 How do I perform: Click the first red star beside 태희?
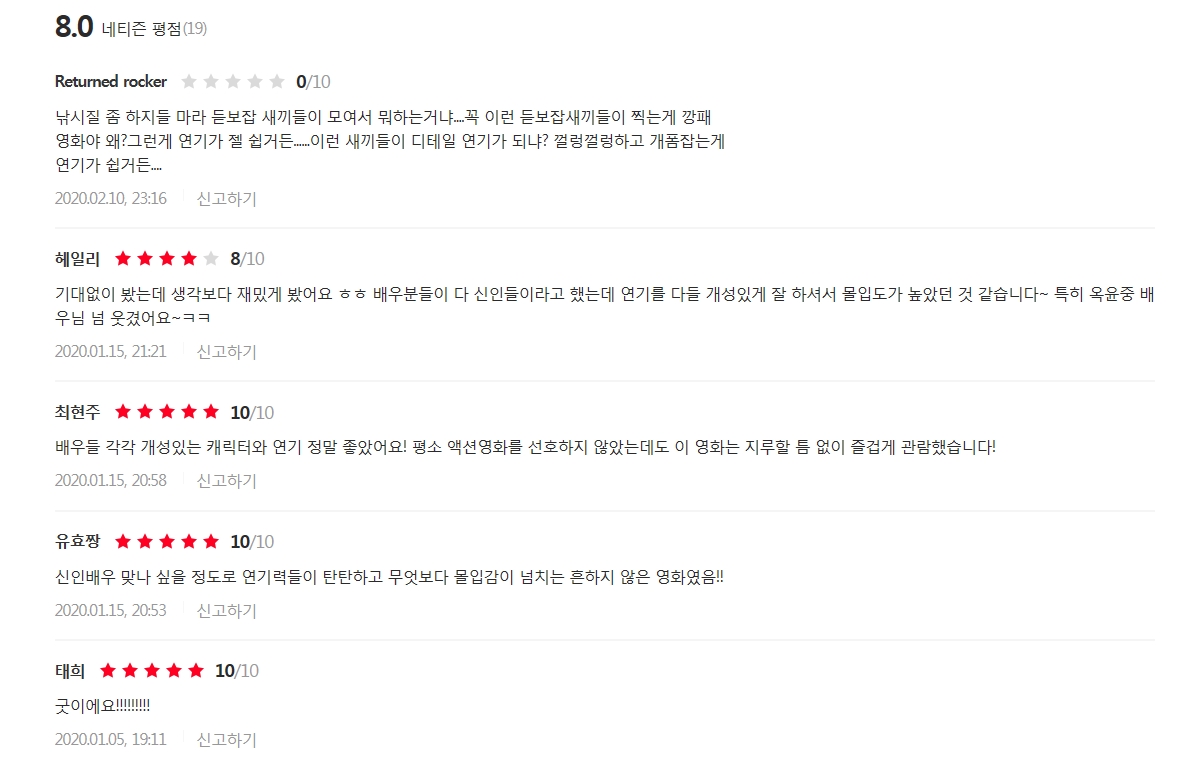[x=108, y=671]
